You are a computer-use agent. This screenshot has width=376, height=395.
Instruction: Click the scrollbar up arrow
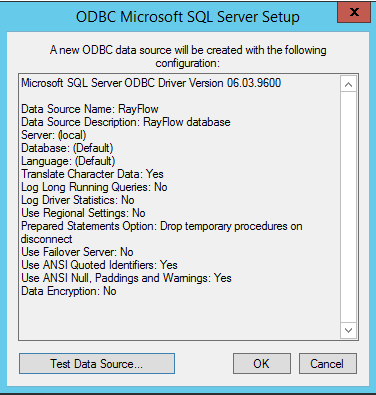coord(348,84)
